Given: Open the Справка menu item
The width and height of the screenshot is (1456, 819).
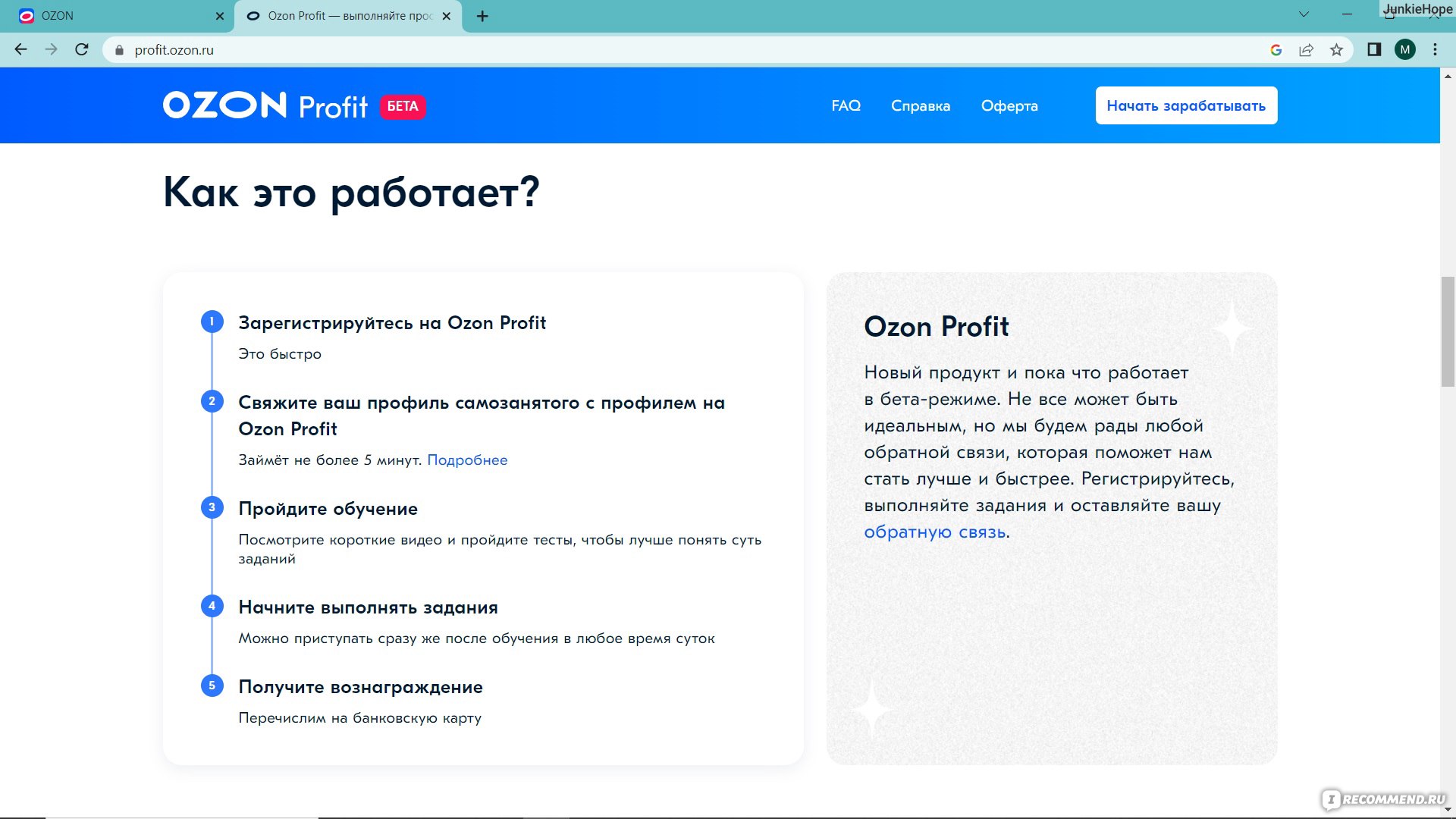Looking at the screenshot, I should pyautogui.click(x=920, y=105).
